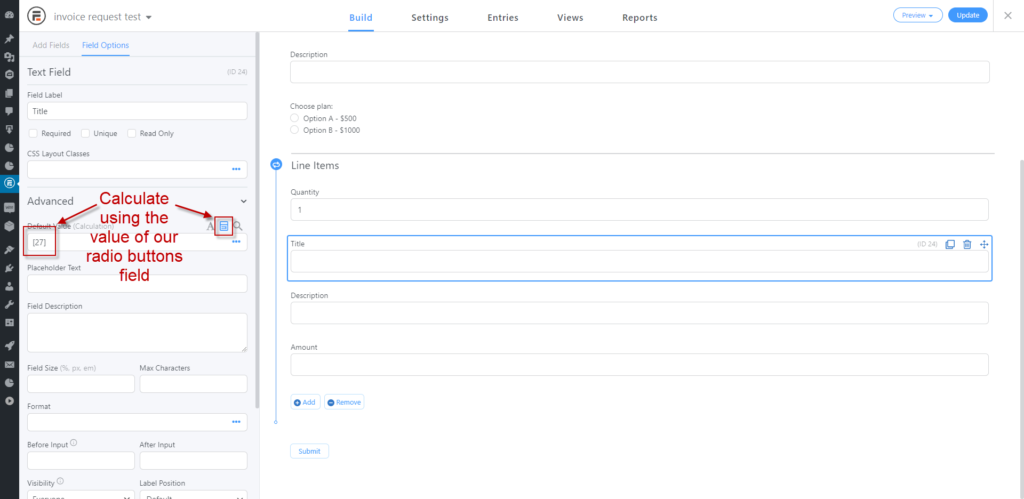This screenshot has height=499, width=1024.
Task: Click the Submit button
Action: click(310, 451)
